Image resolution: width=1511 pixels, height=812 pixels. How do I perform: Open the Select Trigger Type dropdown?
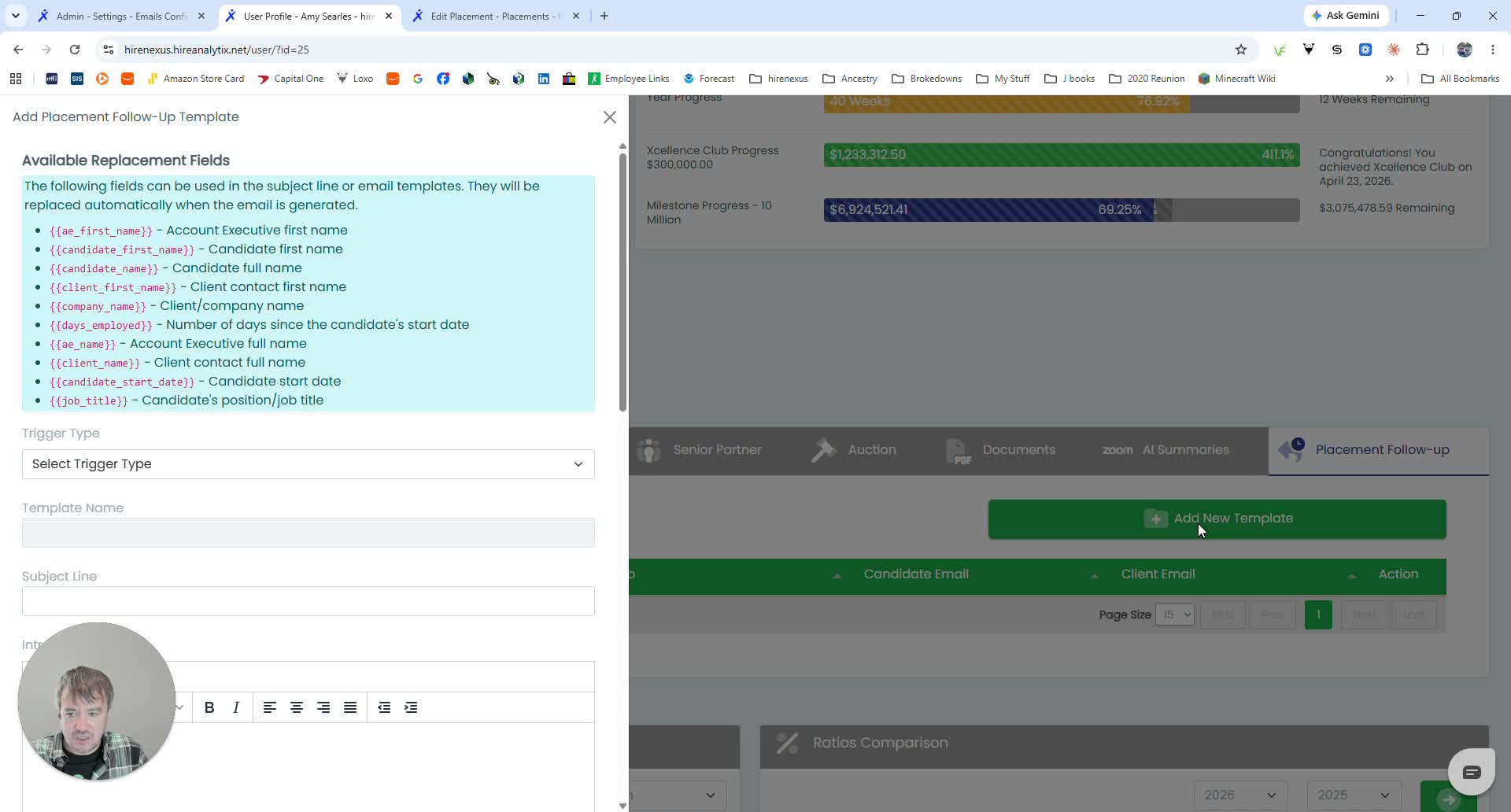(308, 464)
